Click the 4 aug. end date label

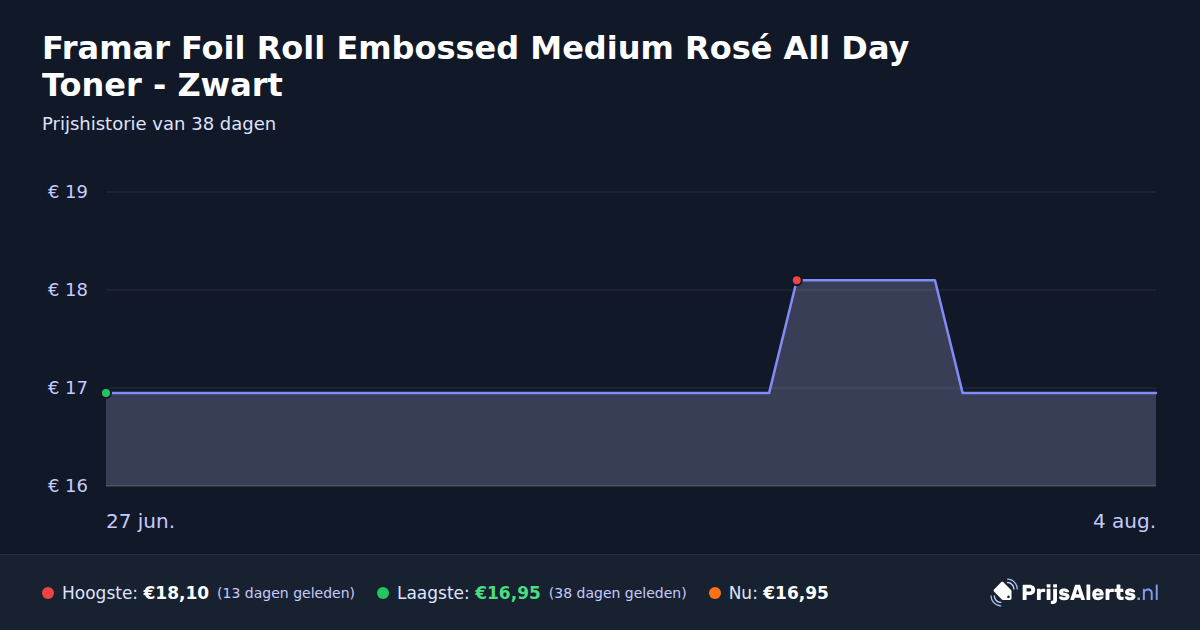[x=1124, y=522]
